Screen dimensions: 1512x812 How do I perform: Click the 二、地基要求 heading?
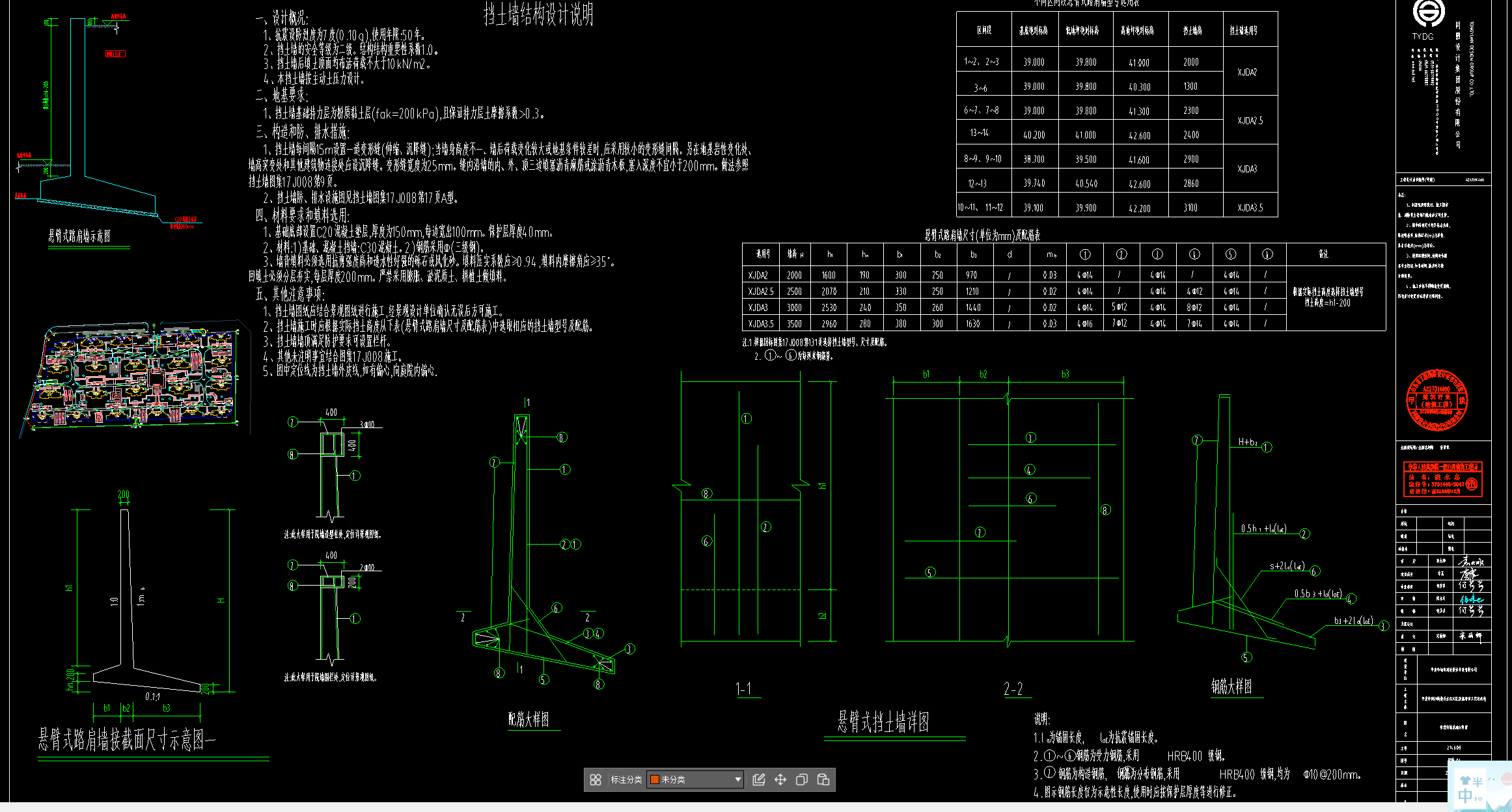(281, 96)
